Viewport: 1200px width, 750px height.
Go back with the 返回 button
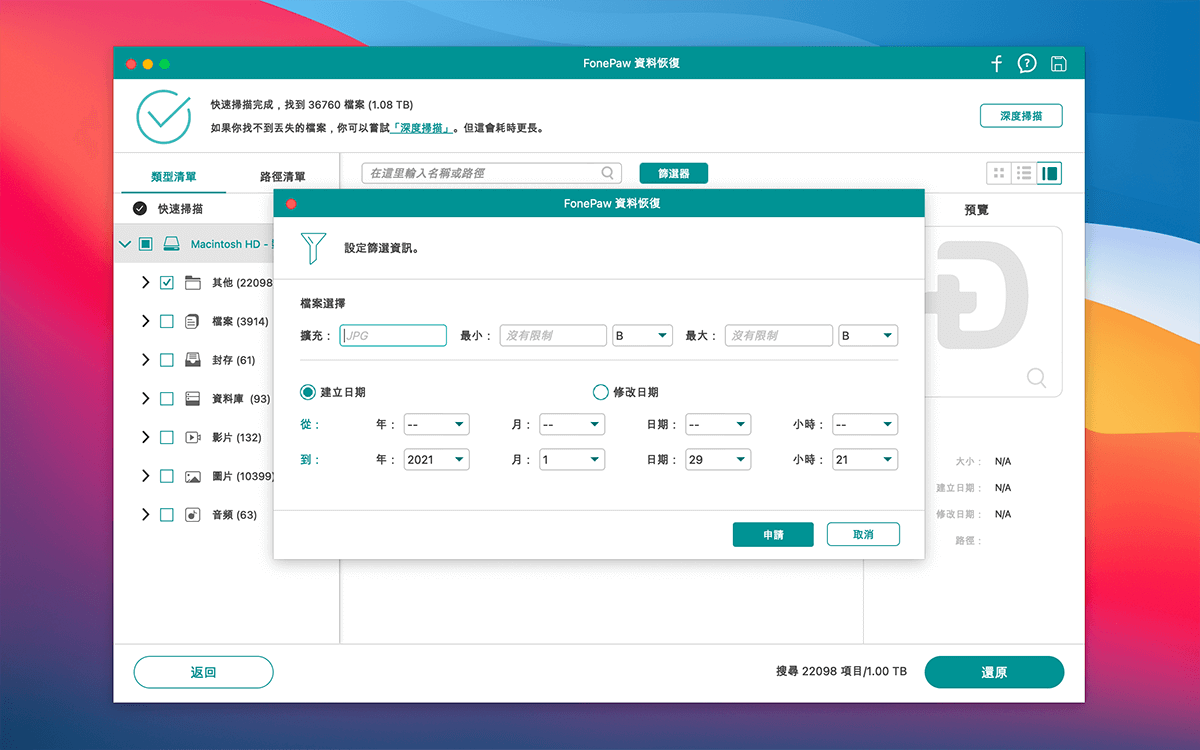(x=203, y=672)
